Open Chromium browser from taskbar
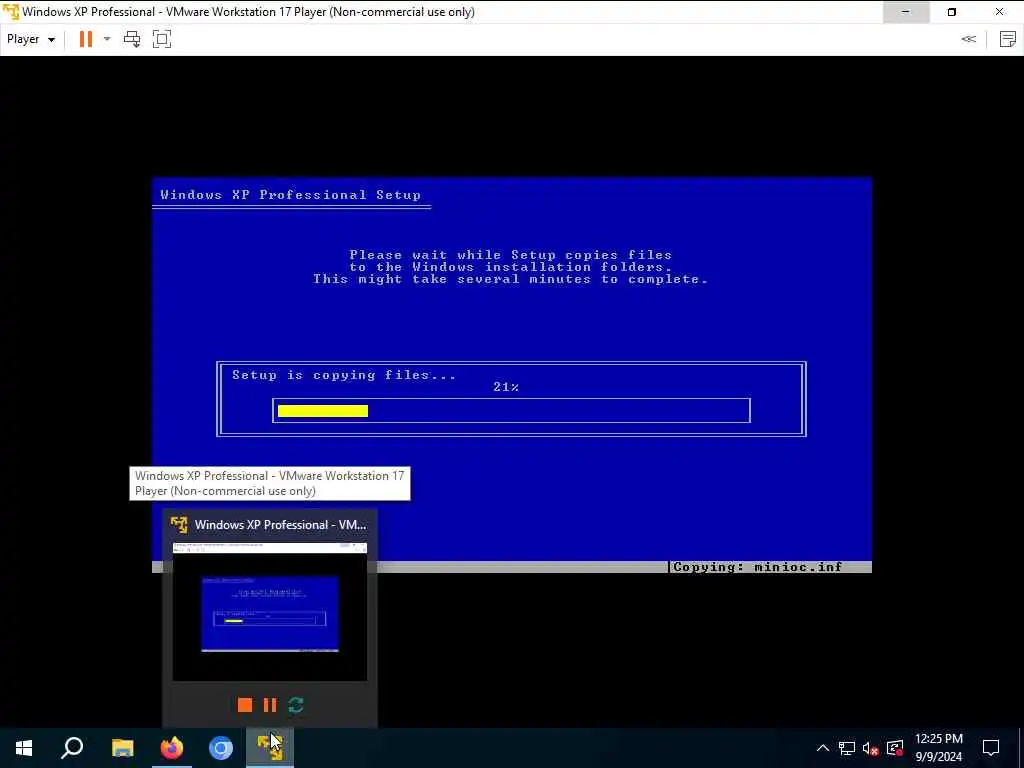This screenshot has width=1024, height=768. (x=221, y=748)
